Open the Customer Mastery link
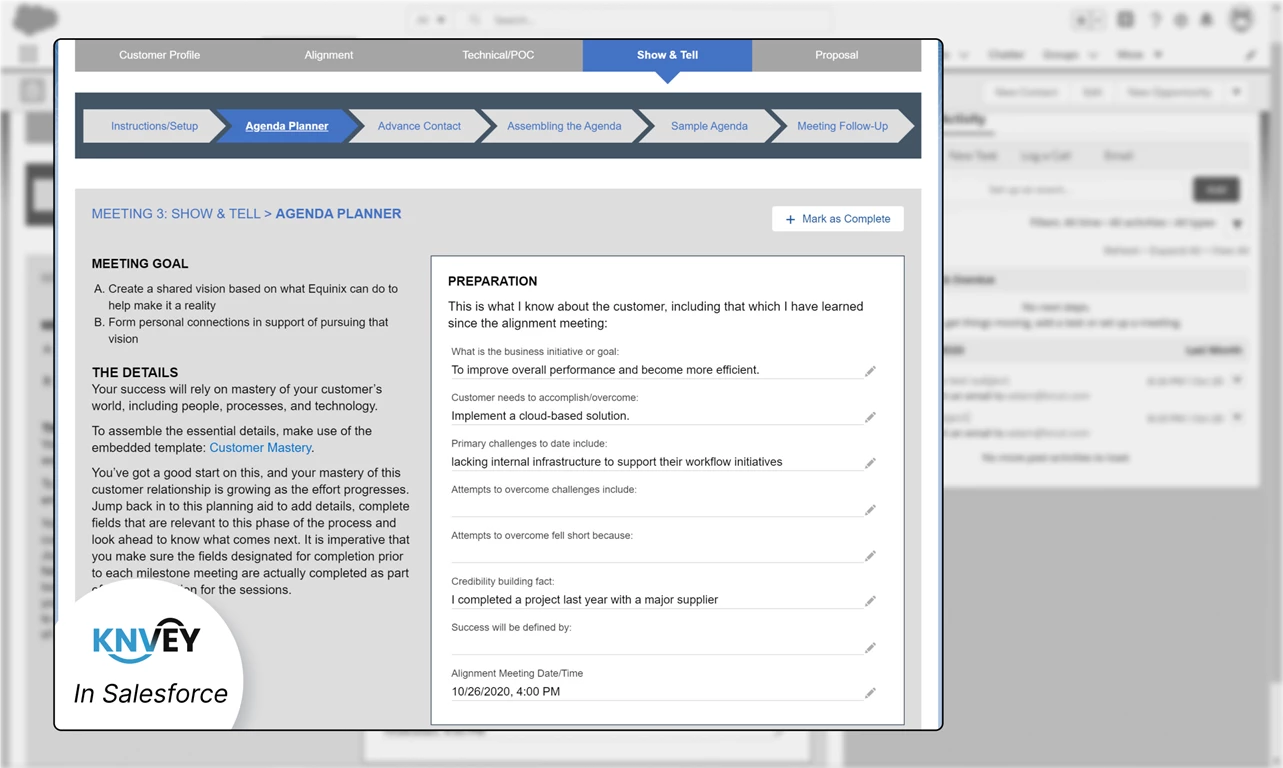This screenshot has height=768, width=1283. 260,447
